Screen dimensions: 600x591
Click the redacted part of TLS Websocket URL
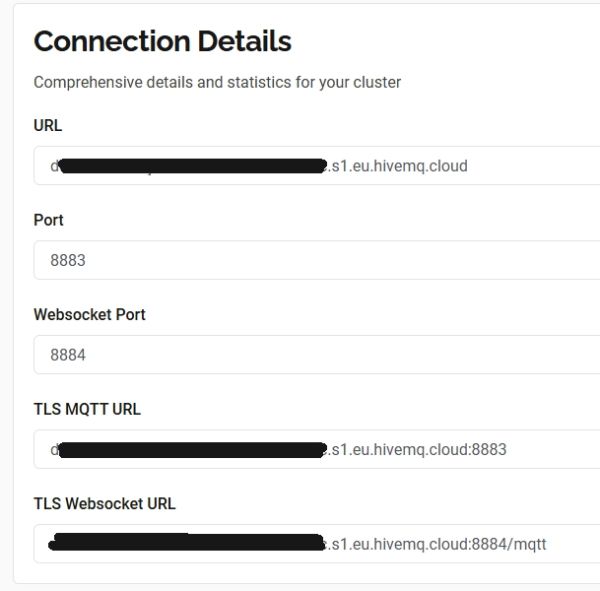(x=188, y=544)
